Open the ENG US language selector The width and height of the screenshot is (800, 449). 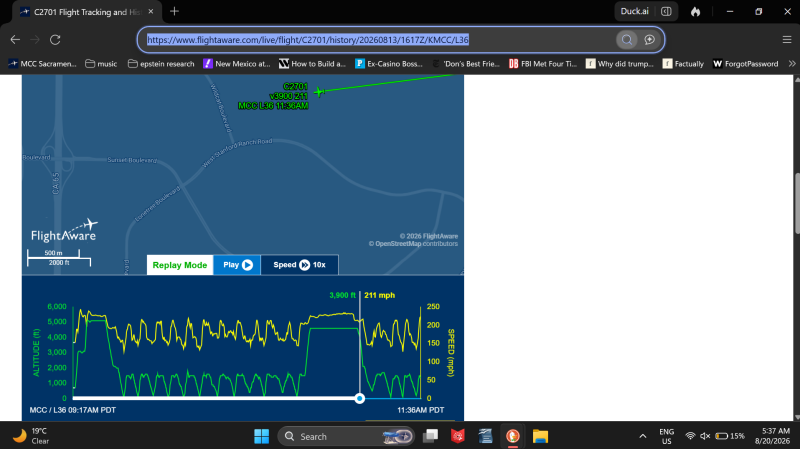pyautogui.click(x=666, y=436)
